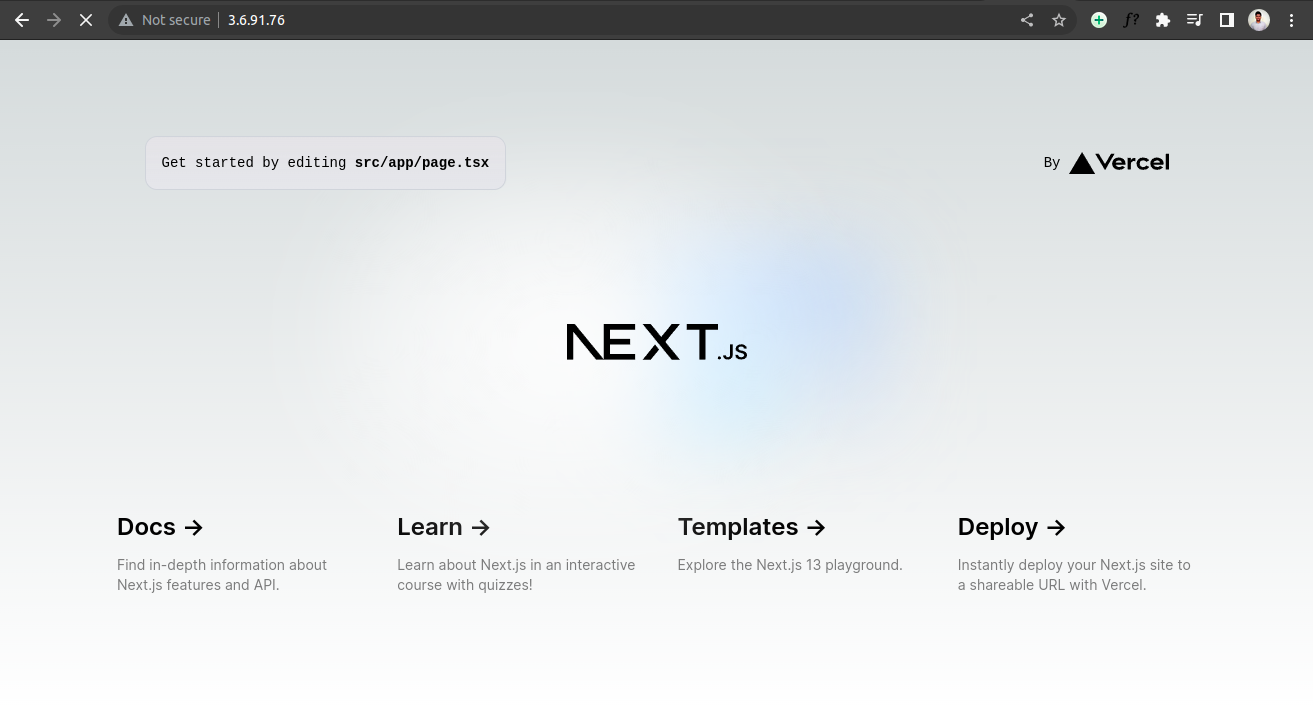This screenshot has height=708, width=1313.
Task: Open the f? extension icon
Action: [x=1131, y=20]
